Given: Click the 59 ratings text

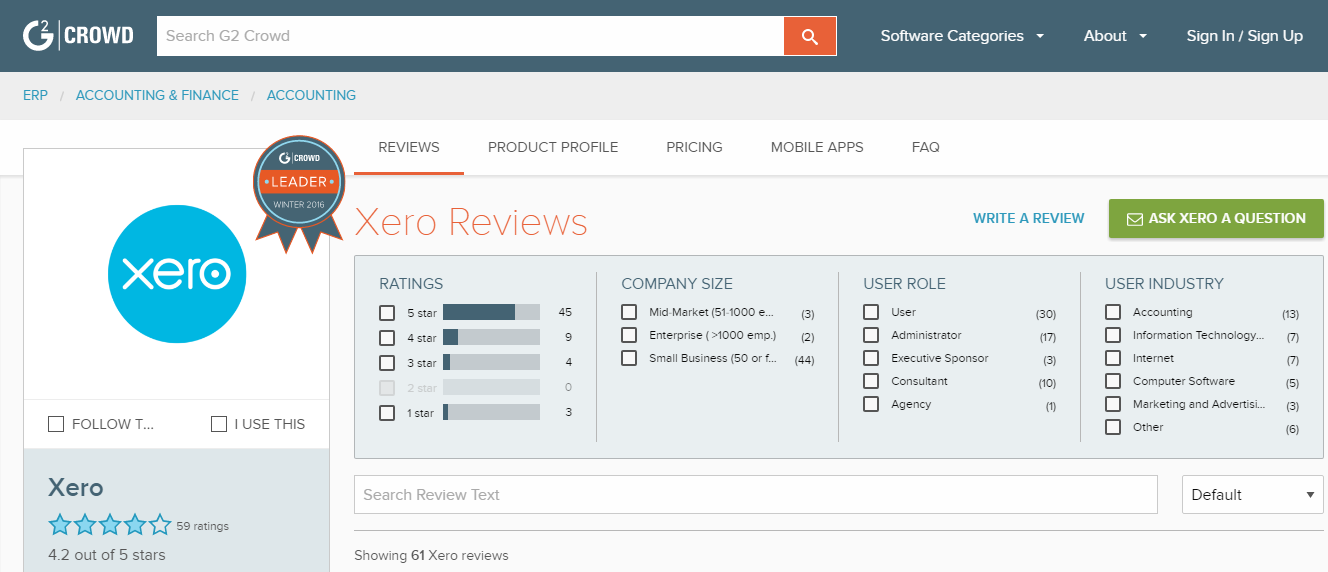Looking at the screenshot, I should point(203,526).
